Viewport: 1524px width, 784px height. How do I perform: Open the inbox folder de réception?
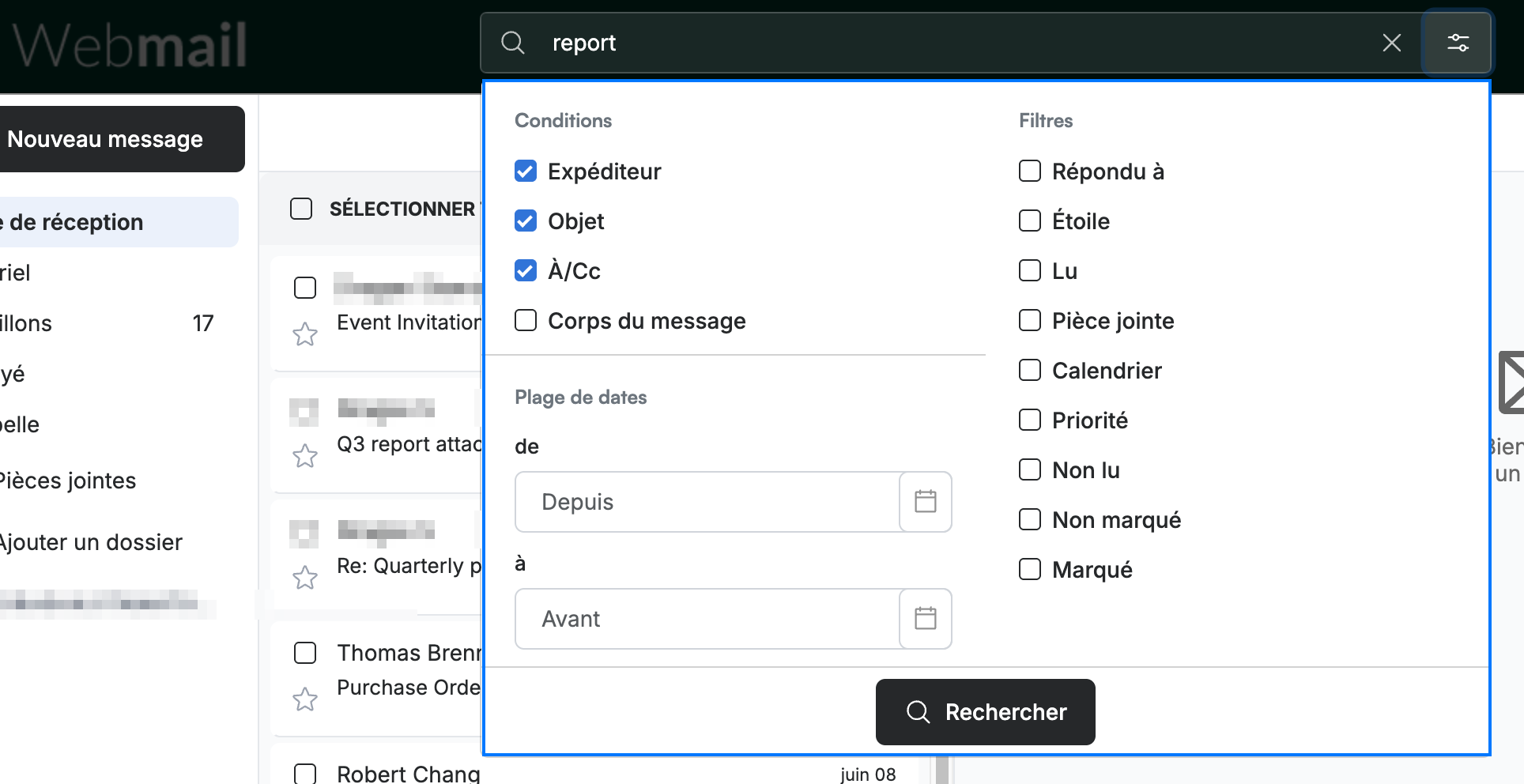119,222
